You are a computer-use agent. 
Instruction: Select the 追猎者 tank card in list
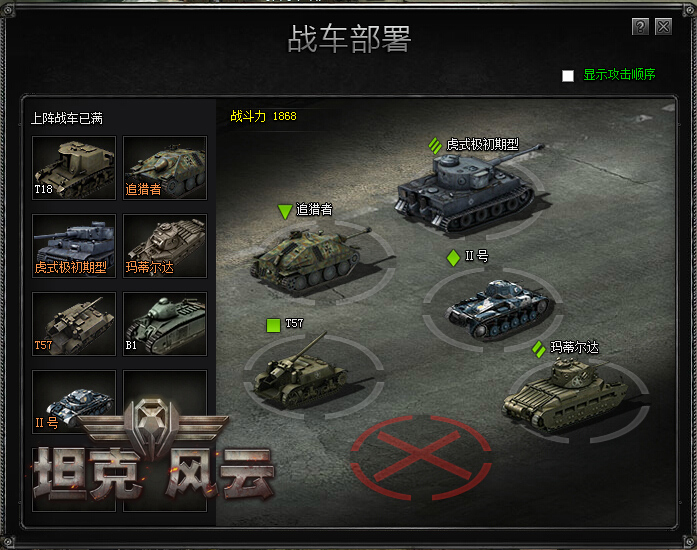(x=165, y=168)
